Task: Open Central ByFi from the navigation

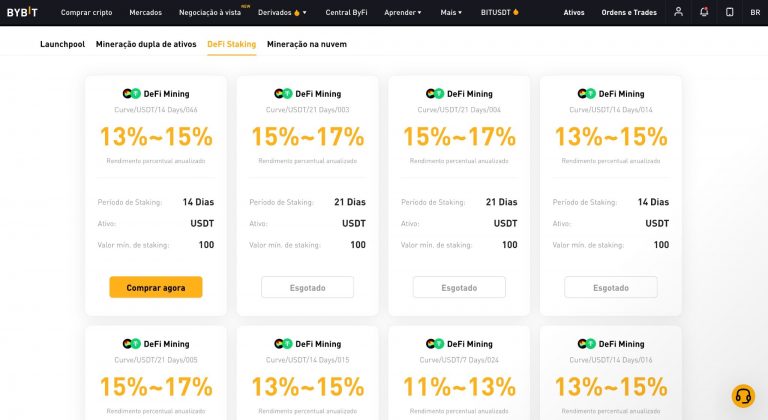Action: point(346,13)
